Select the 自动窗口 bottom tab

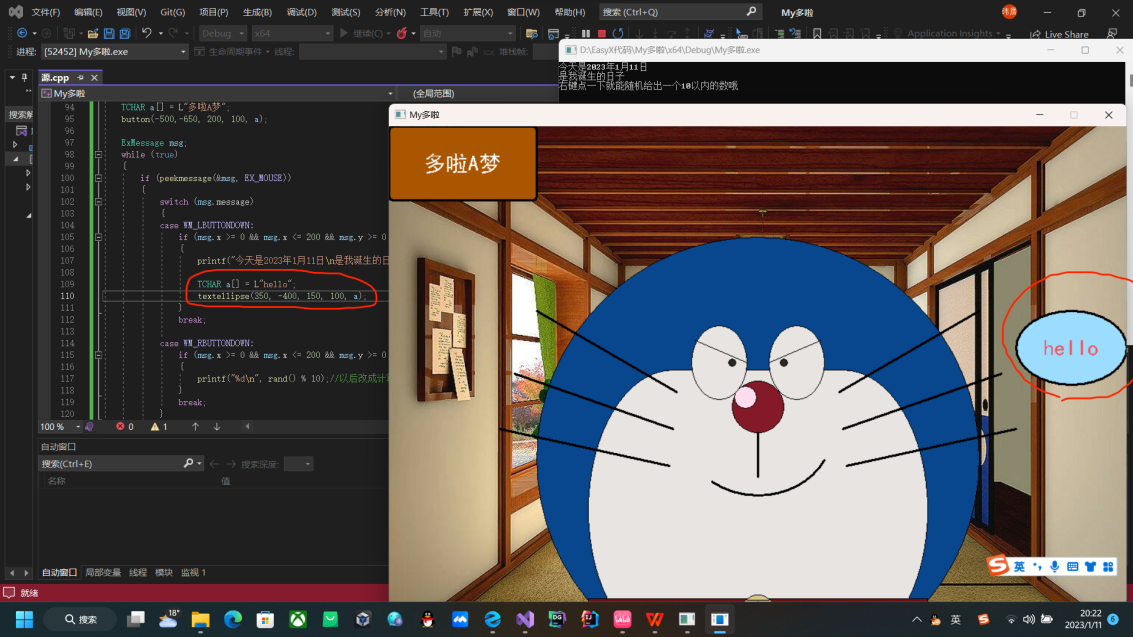[59, 573]
